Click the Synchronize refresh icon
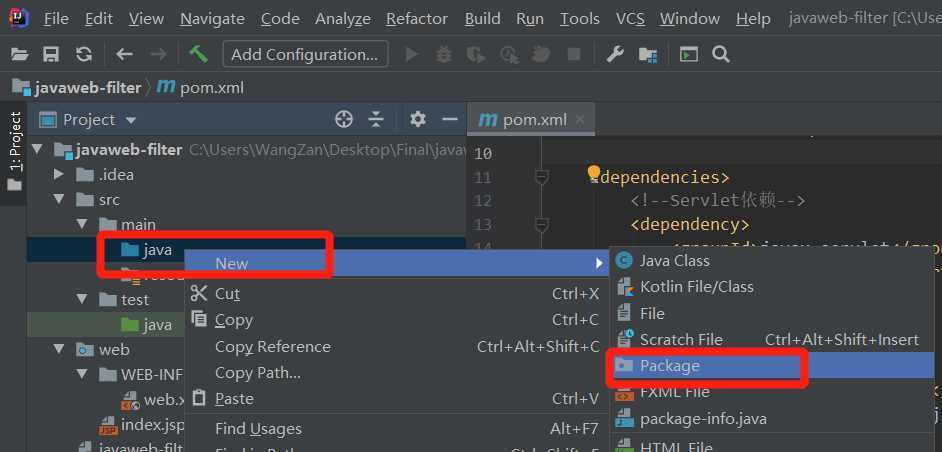 coord(84,55)
